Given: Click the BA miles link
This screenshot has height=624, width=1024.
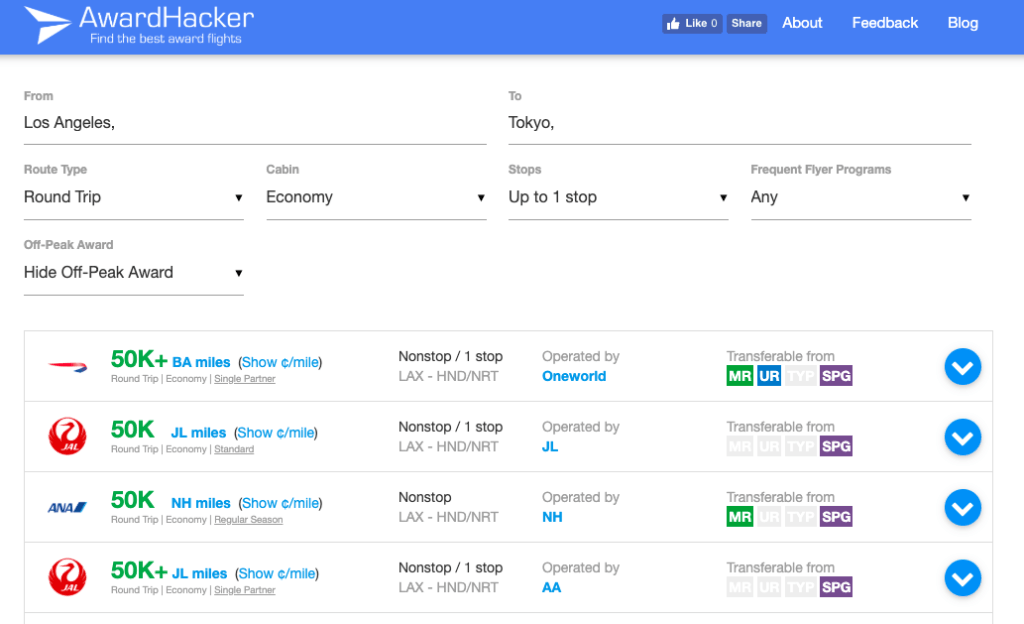Looking at the screenshot, I should point(201,362).
